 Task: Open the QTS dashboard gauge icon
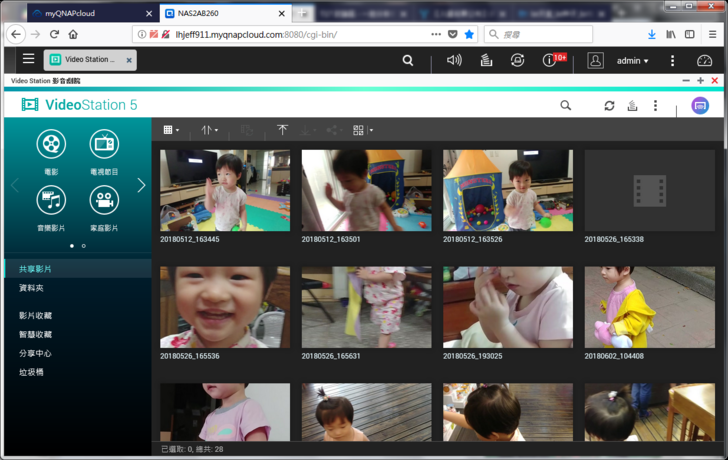704,61
